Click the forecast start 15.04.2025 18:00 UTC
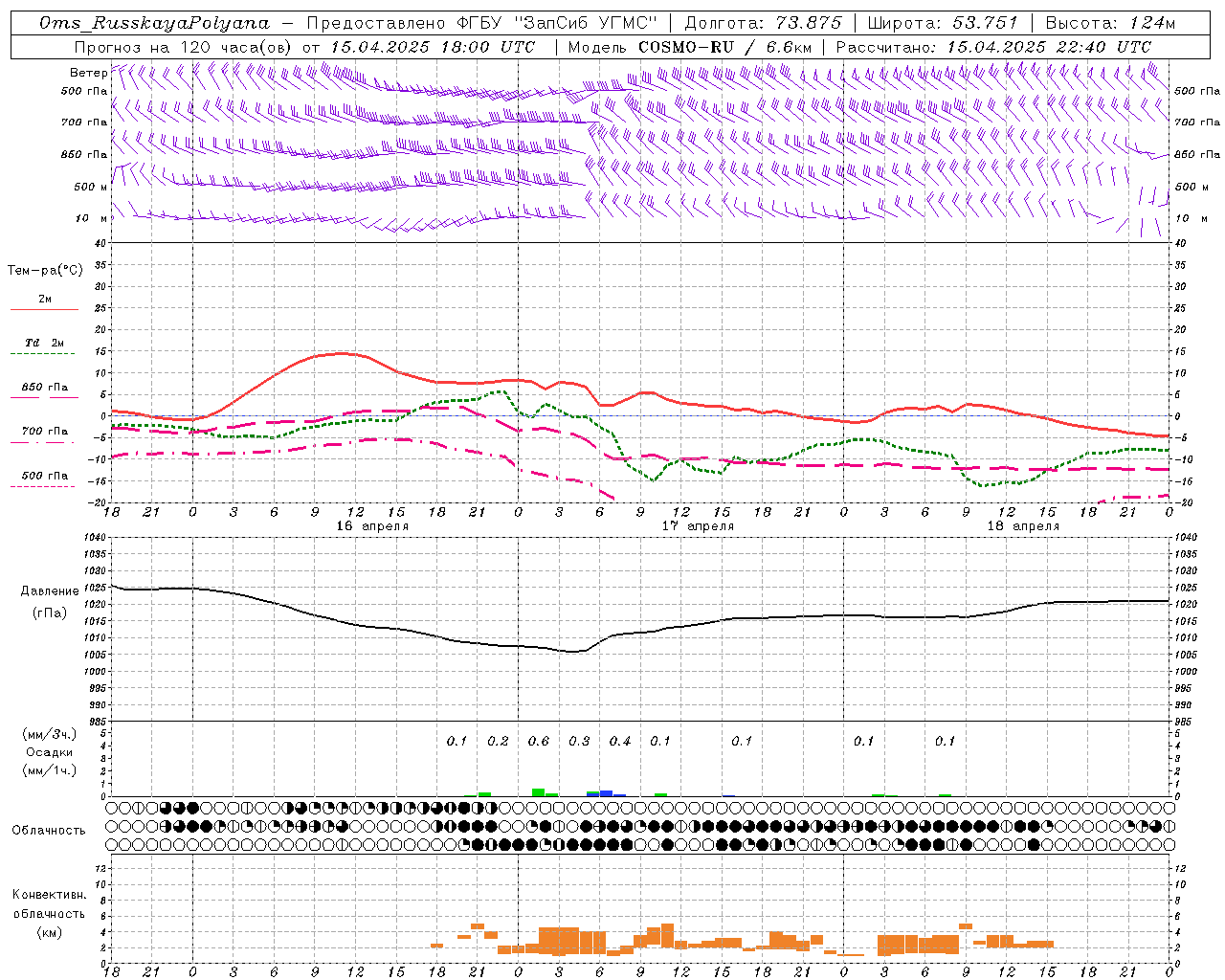 tap(433, 47)
